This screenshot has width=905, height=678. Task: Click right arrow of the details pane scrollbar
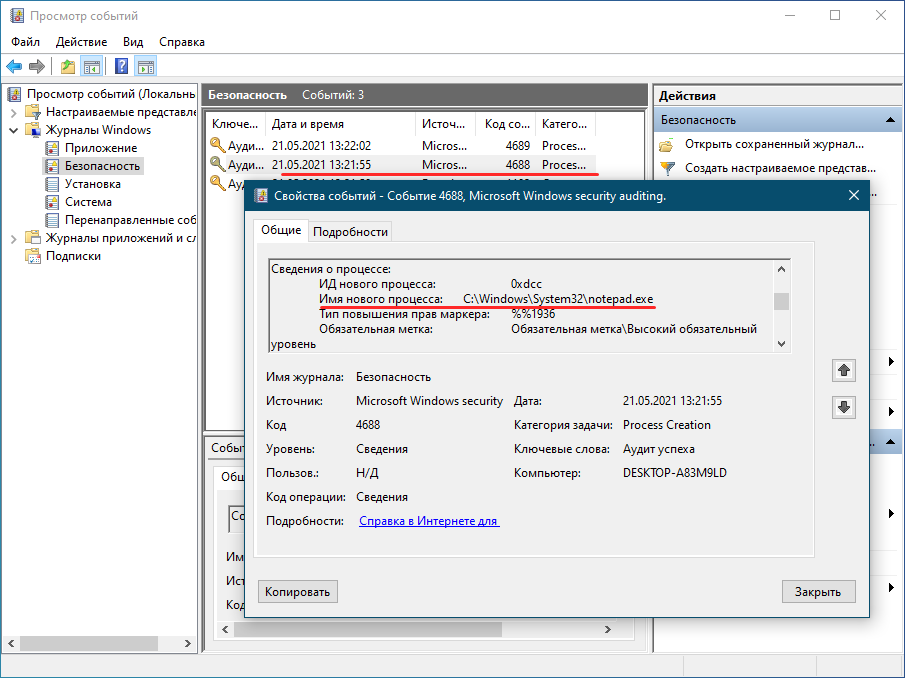tap(607, 630)
